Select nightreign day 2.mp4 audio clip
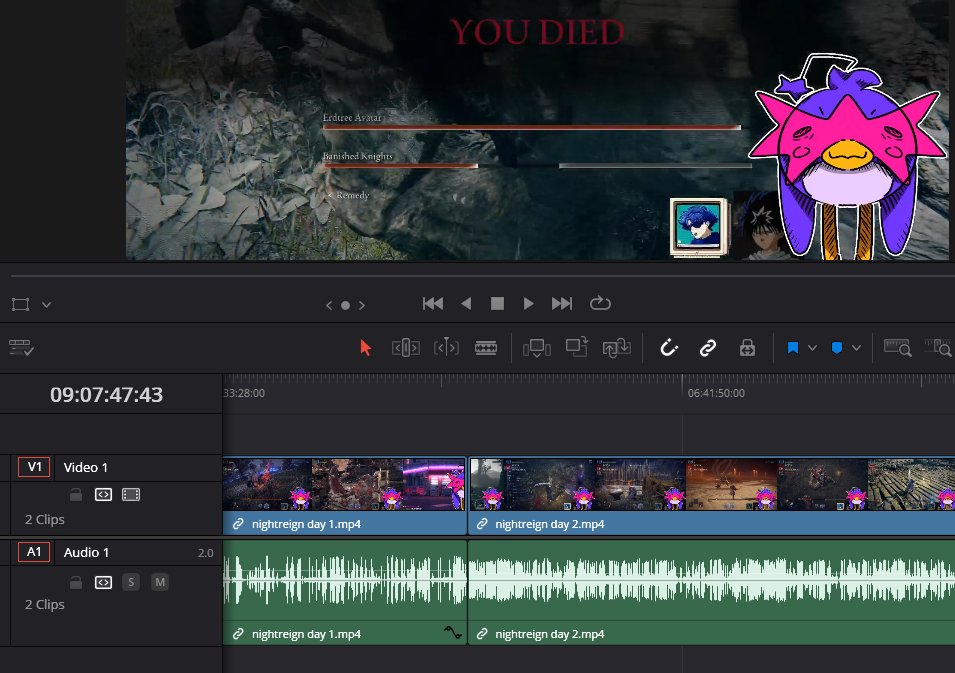 [x=711, y=593]
